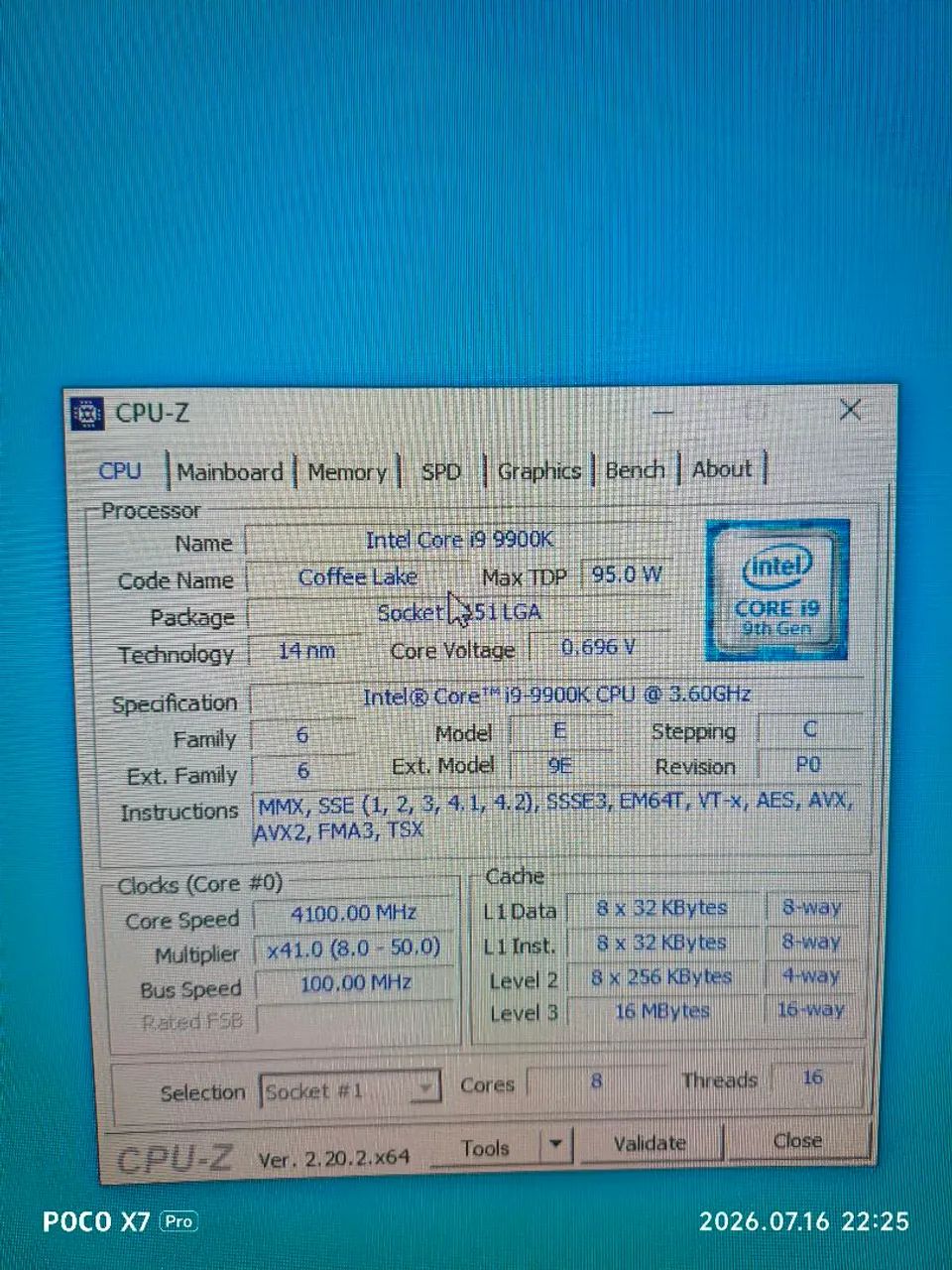The height and width of the screenshot is (1270, 952).
Task: Click the Model value E
Action: point(560,732)
